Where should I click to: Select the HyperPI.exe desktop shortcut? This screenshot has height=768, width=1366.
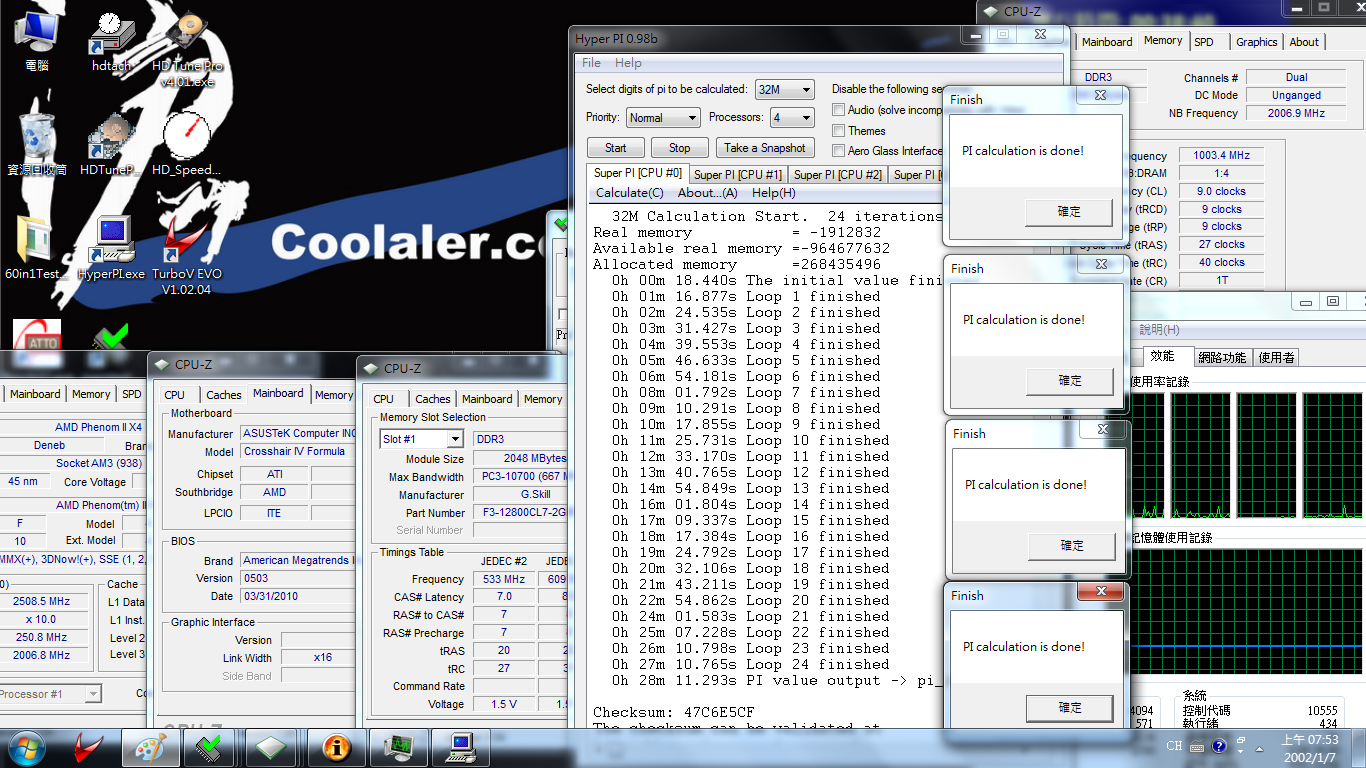[111, 248]
